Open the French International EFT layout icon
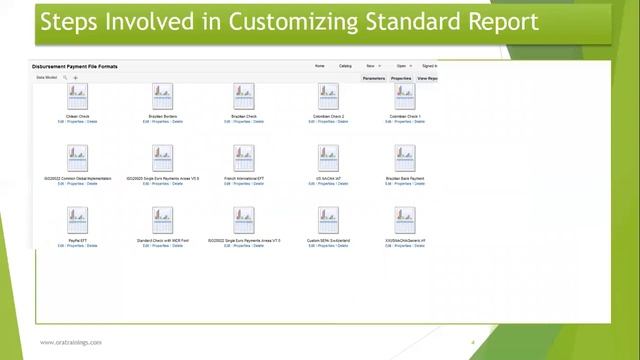The image size is (640, 360). [x=244, y=158]
